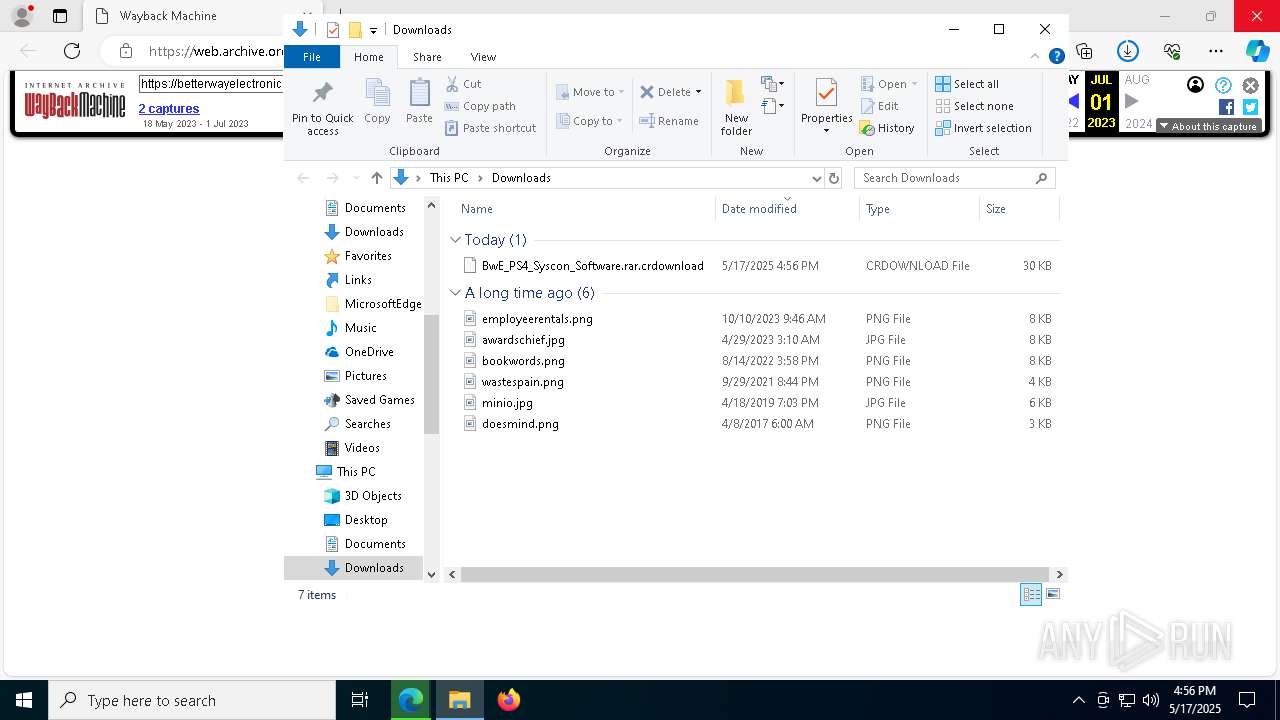Click This PC in breadcrumb path
This screenshot has width=1280, height=720.
[449, 178]
